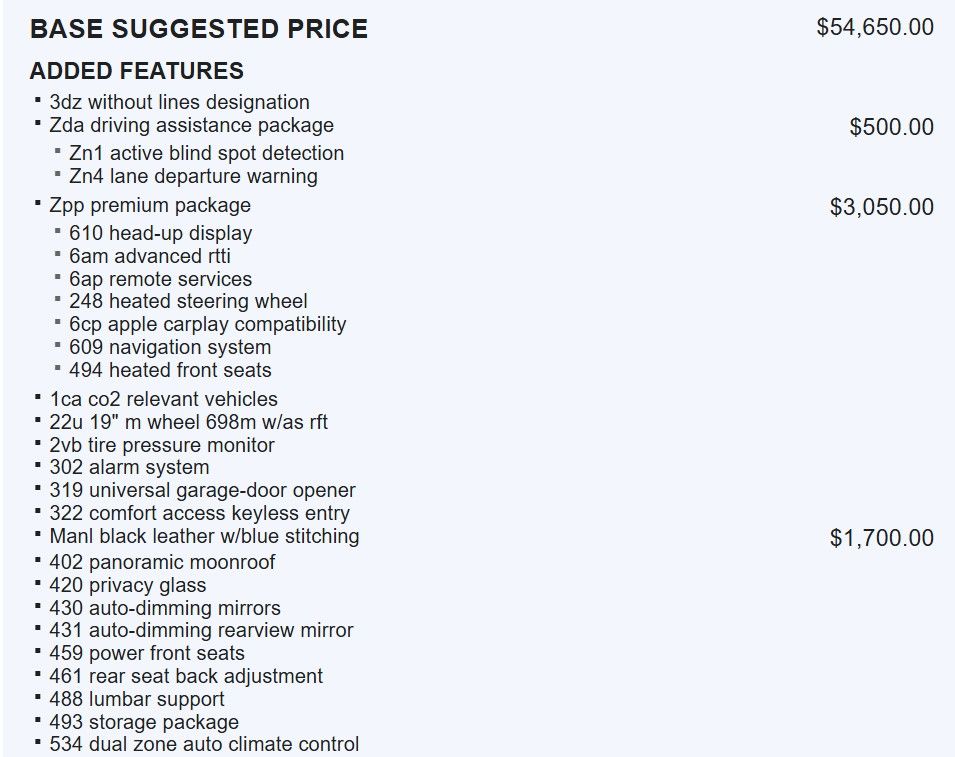Click Zn1 active blind spot detection
The image size is (955, 757).
pyautogui.click(x=206, y=153)
